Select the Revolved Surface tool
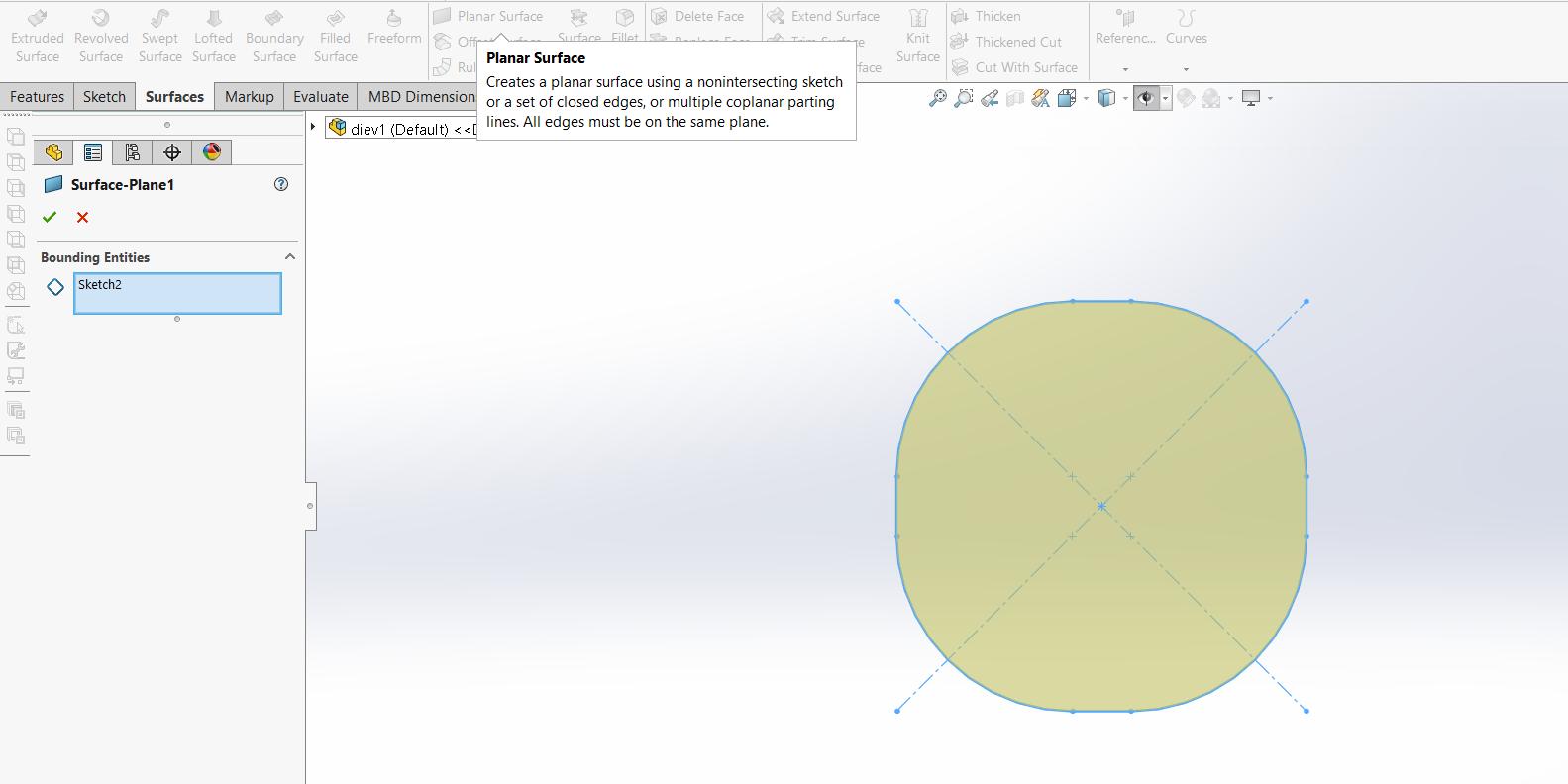The width and height of the screenshot is (1568, 784). tap(101, 37)
